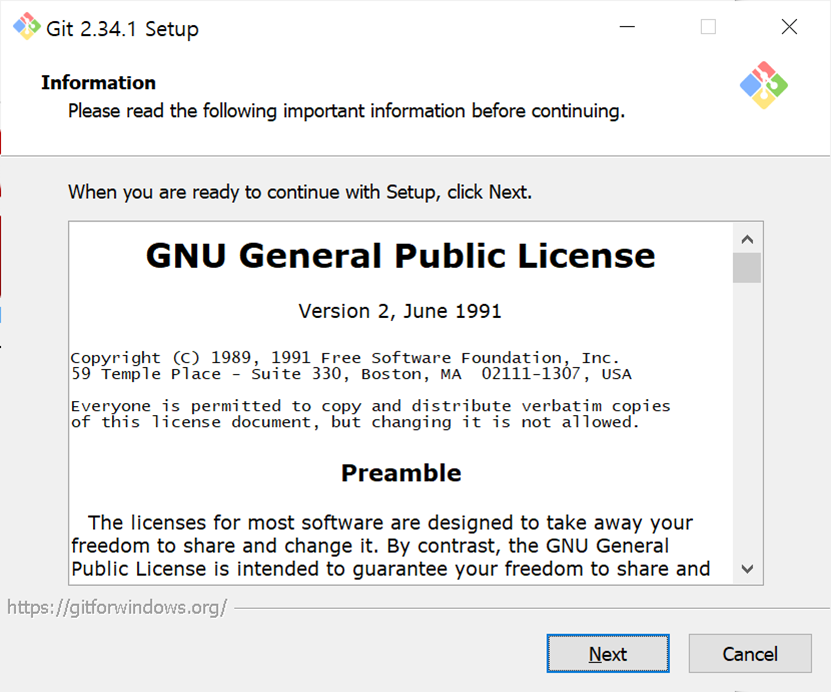Click the Cancel button

point(750,653)
